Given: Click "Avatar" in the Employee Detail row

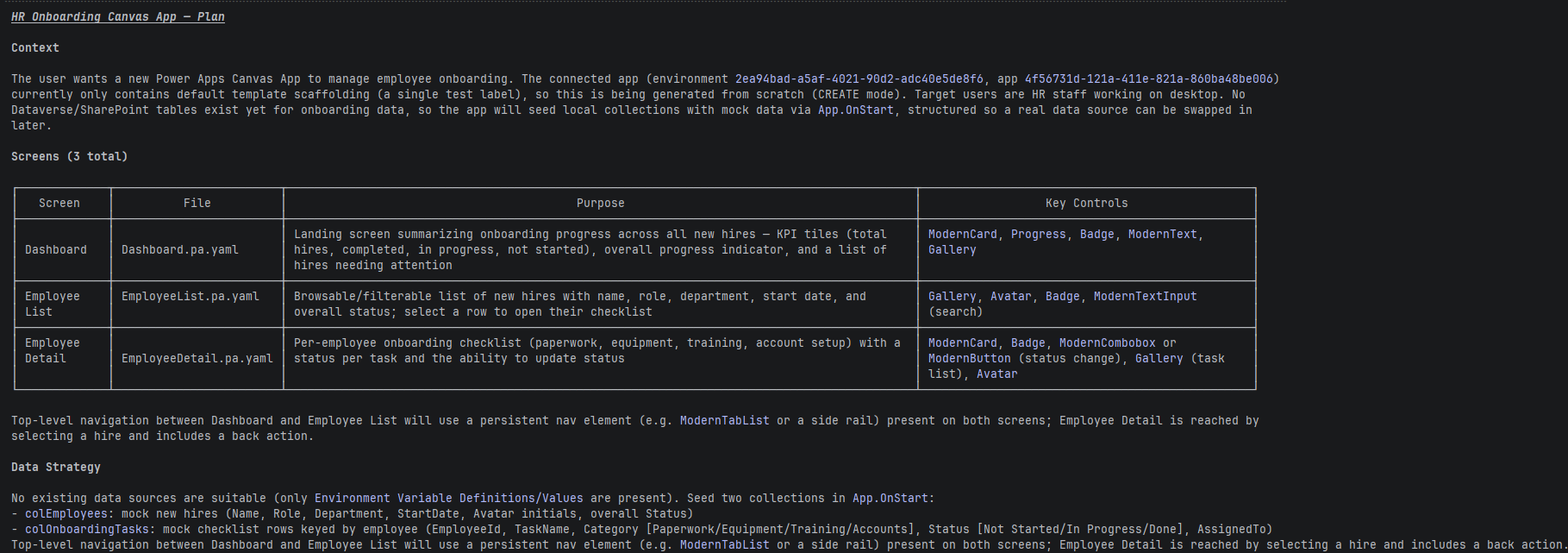Looking at the screenshot, I should tap(997, 374).
